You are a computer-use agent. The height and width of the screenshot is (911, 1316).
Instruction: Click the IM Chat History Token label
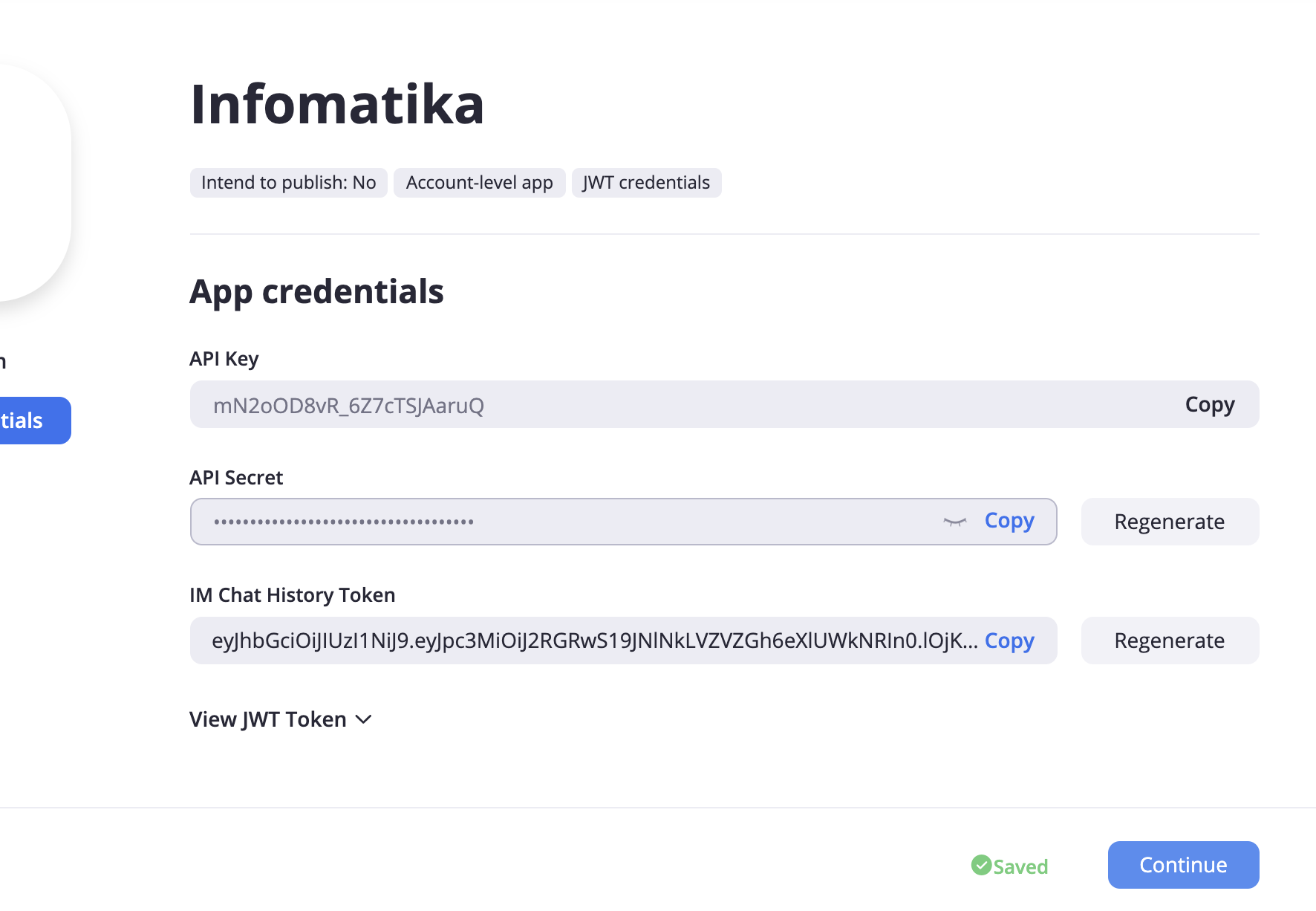pos(292,595)
